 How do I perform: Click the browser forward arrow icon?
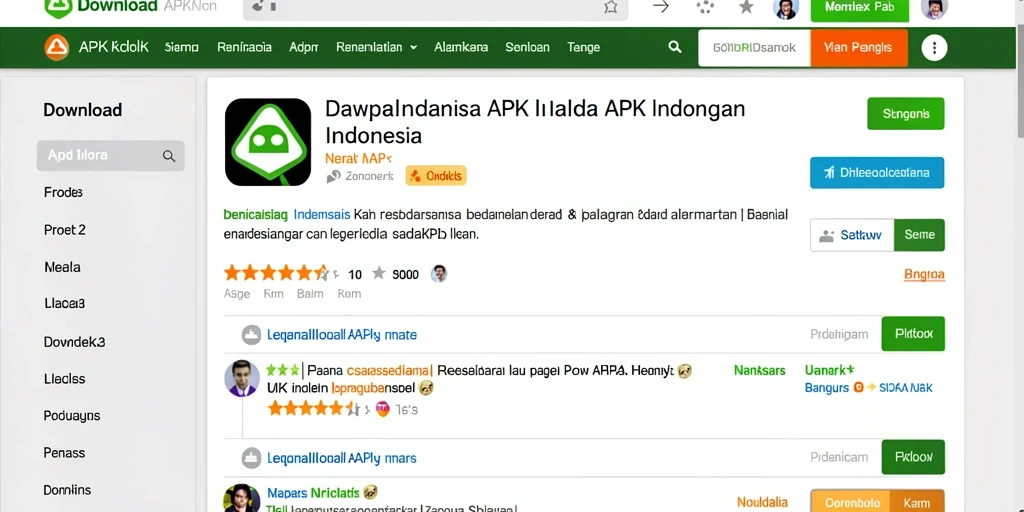click(x=661, y=7)
